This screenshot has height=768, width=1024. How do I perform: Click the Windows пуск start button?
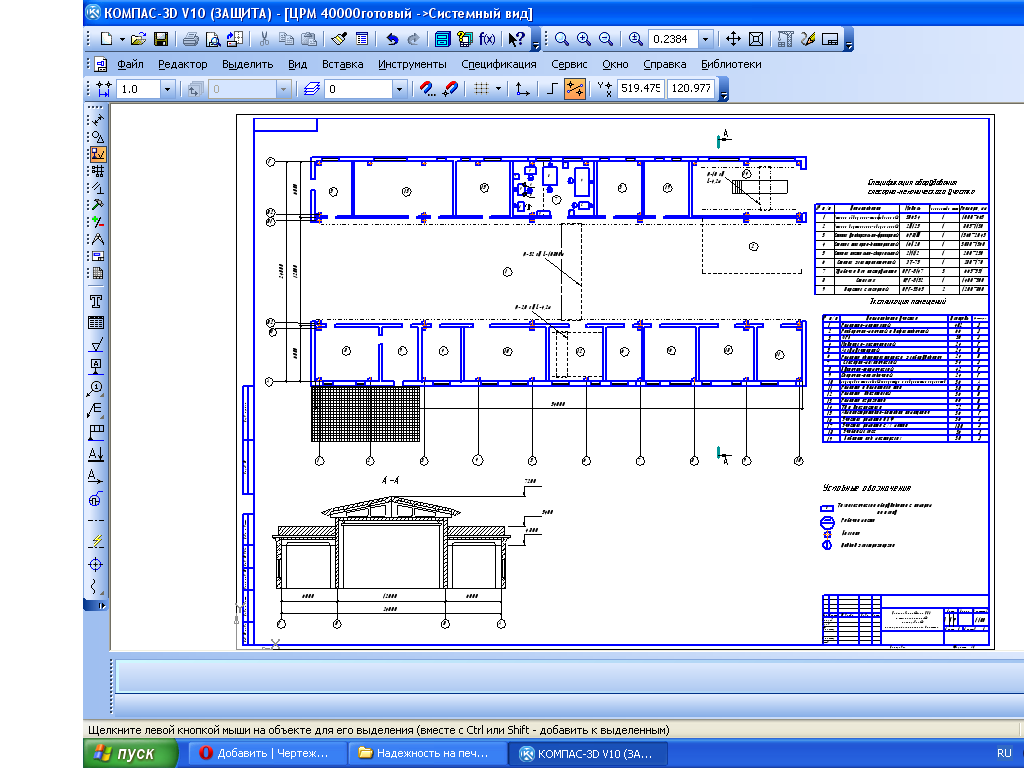131,754
